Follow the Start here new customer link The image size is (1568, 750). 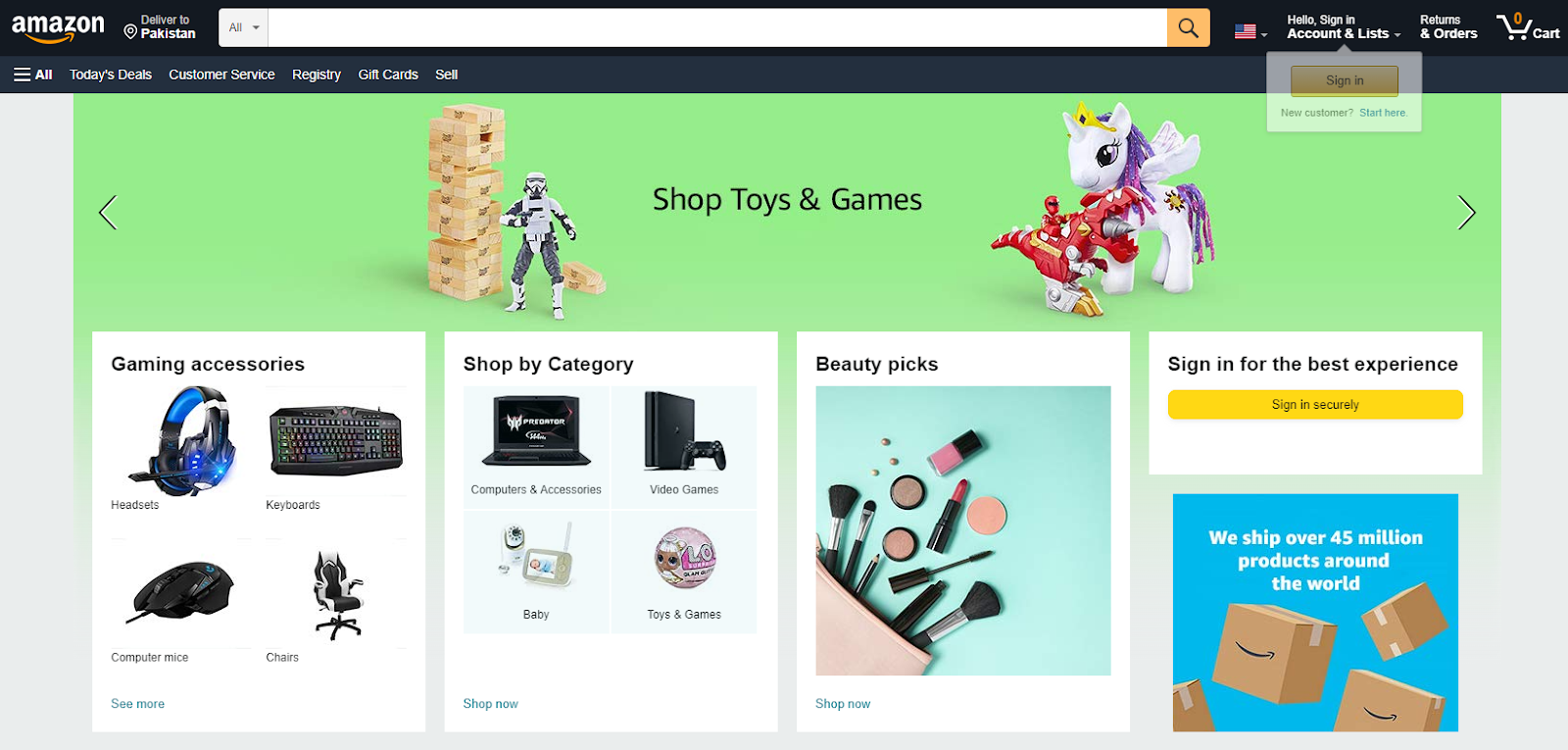[1383, 113]
